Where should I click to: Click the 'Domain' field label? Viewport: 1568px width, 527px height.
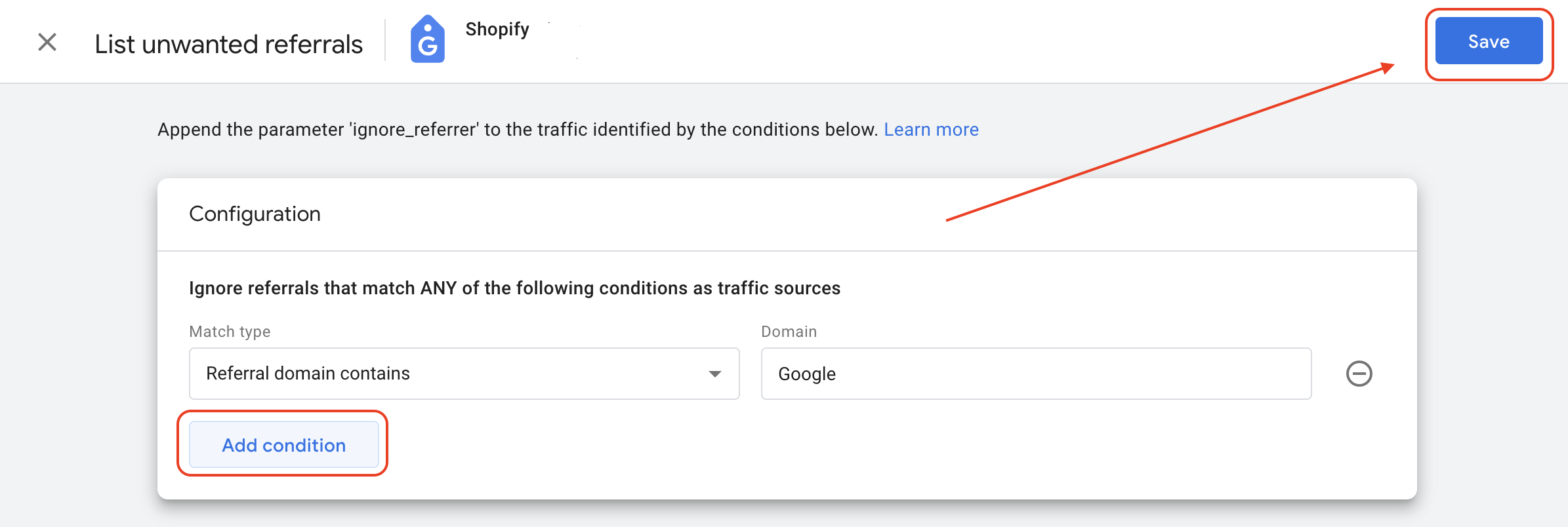pyautogui.click(x=789, y=331)
